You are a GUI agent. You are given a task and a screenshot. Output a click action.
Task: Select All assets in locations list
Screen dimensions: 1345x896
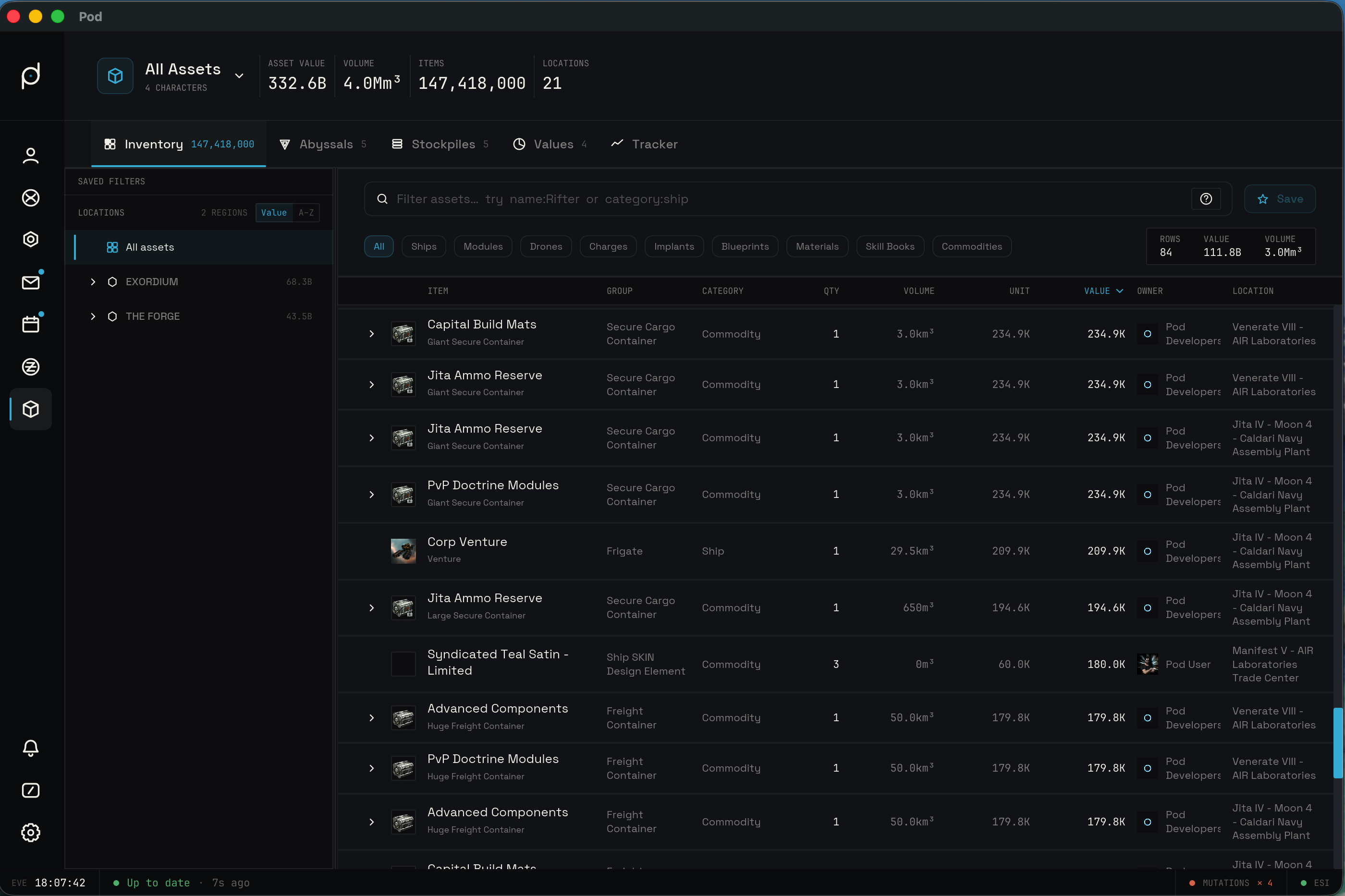pos(199,247)
